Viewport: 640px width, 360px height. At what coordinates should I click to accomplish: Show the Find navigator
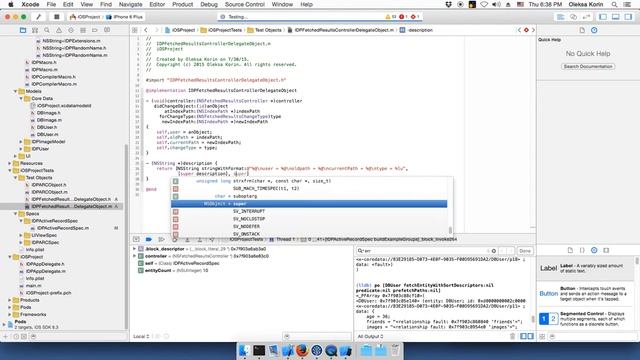(x=47, y=30)
